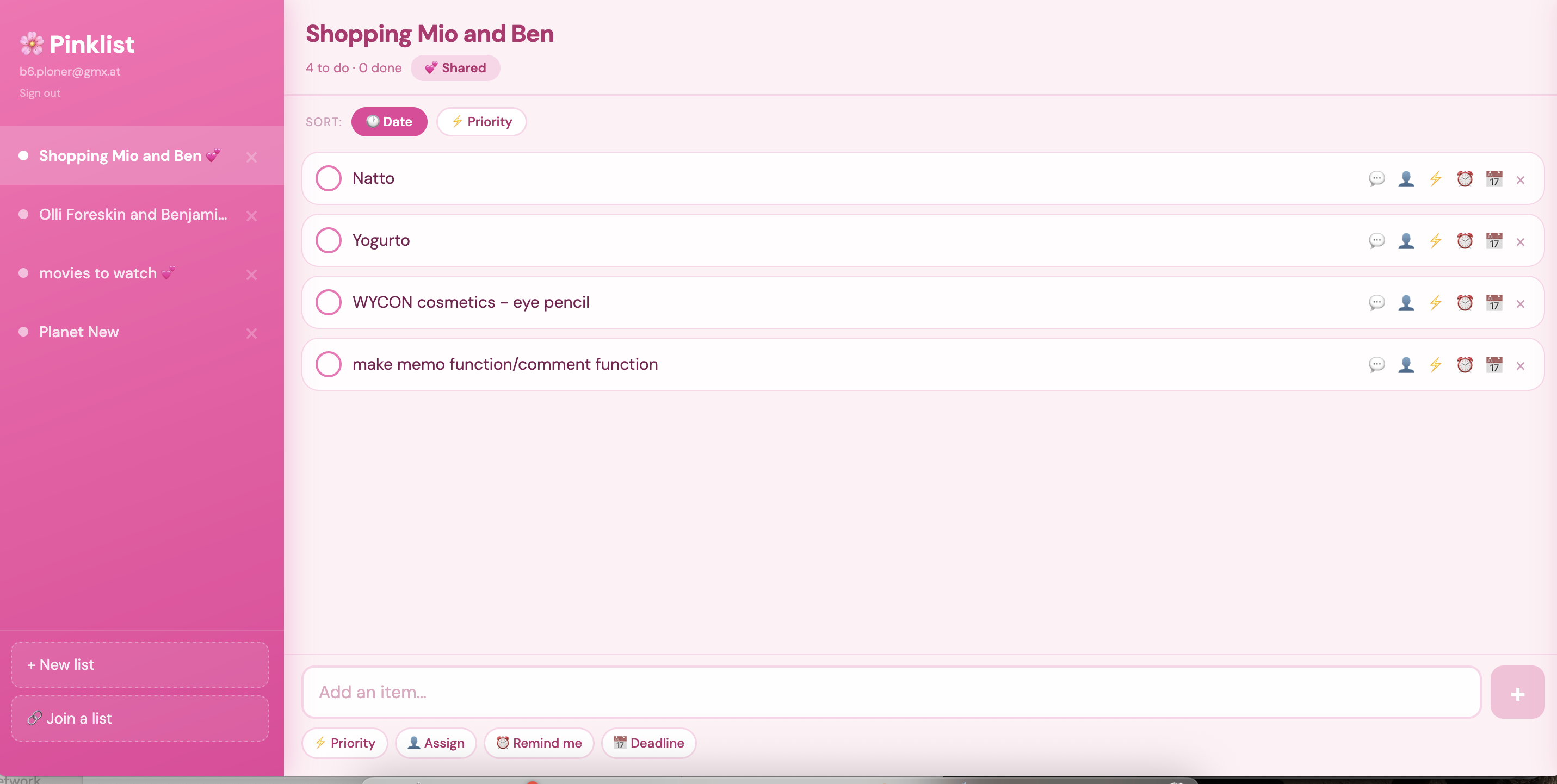This screenshot has width=1557, height=784.
Task: Open the movies to watch list
Action: click(98, 273)
